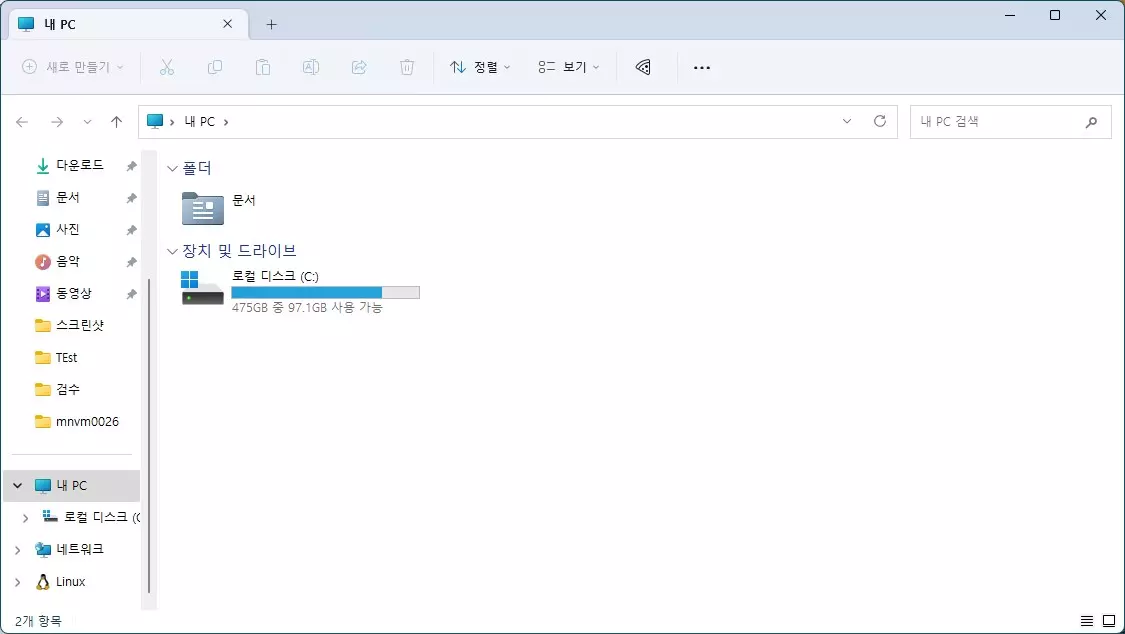This screenshot has width=1125, height=634.
Task: Collapse the 장치 및 드라이브 group
Action: click(172, 251)
